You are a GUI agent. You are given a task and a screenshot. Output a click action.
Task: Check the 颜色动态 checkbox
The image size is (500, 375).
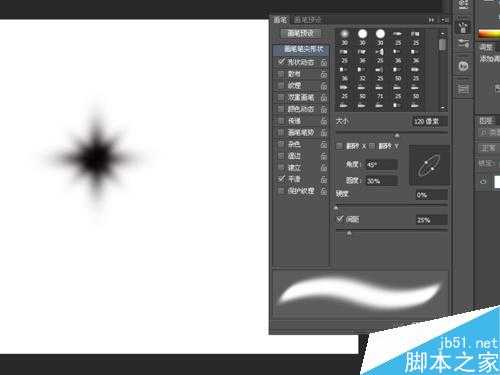(x=281, y=109)
